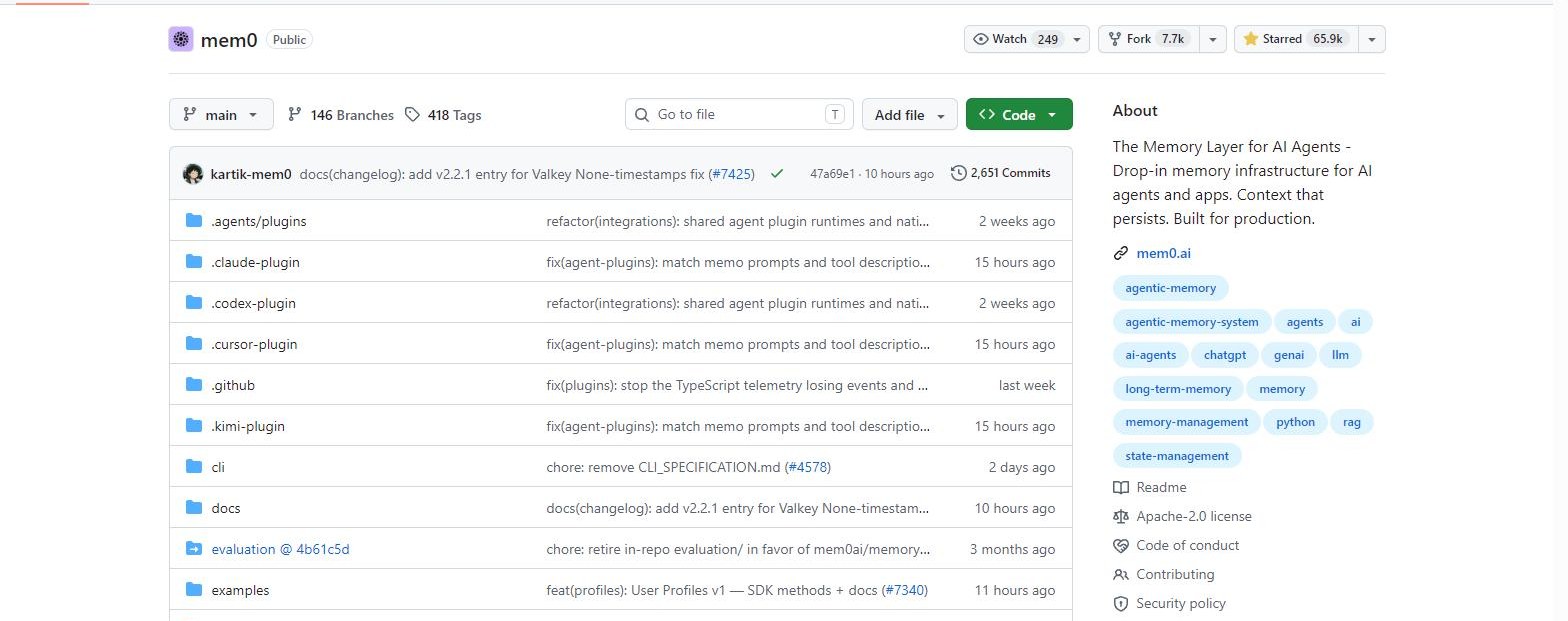This screenshot has height=621, width=1568.
Task: Click the docs folder icon
Action: tap(194, 508)
